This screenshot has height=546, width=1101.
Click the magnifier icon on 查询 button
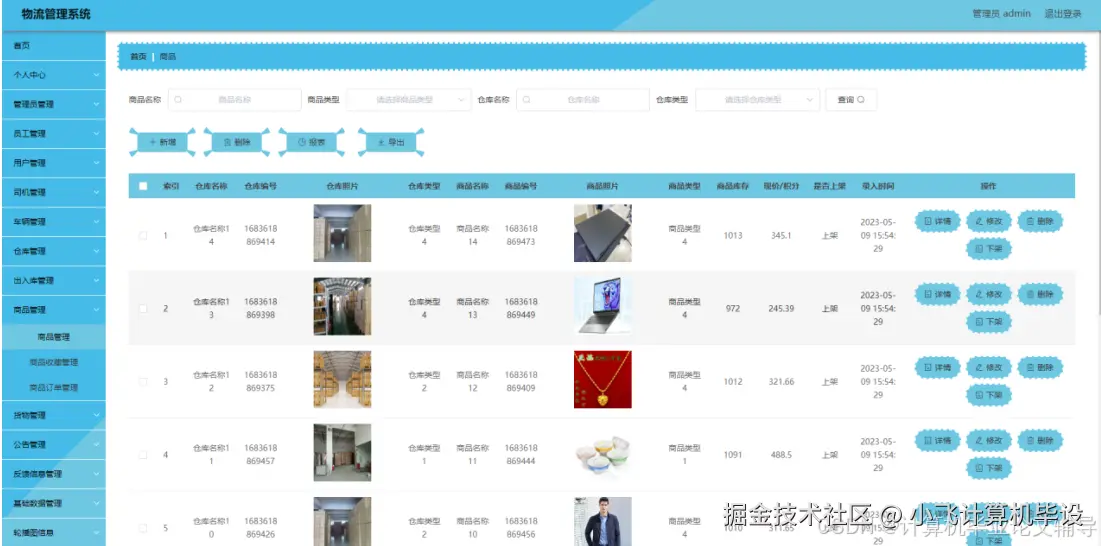(x=861, y=100)
